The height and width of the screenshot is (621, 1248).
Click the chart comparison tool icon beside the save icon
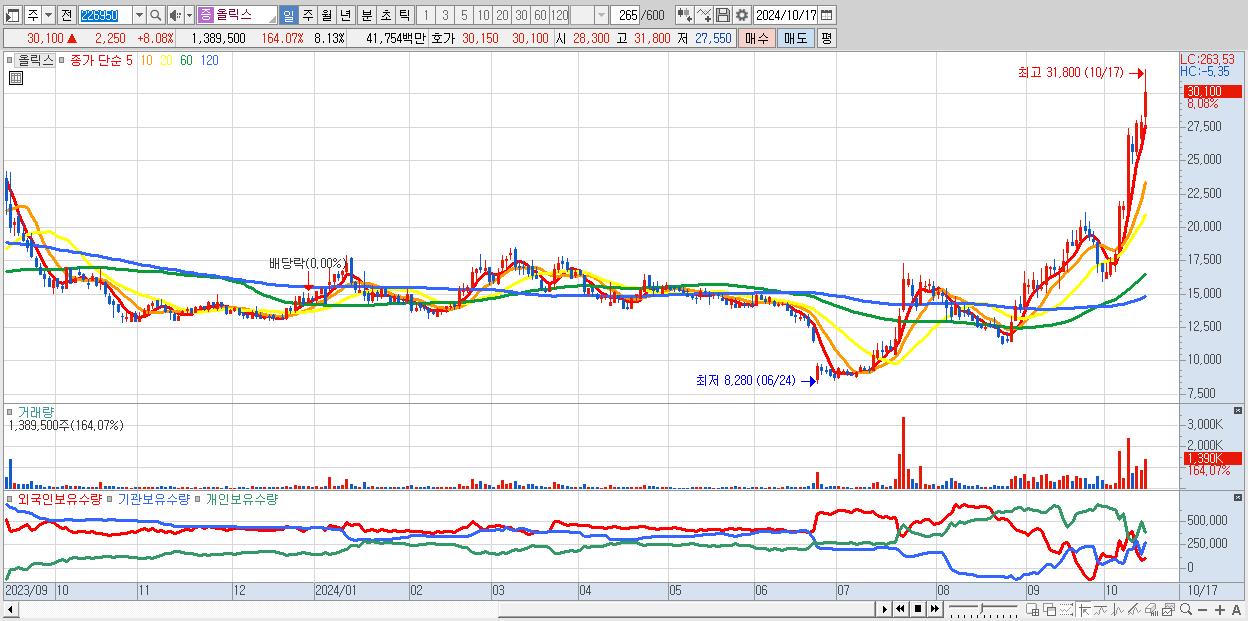(x=703, y=15)
